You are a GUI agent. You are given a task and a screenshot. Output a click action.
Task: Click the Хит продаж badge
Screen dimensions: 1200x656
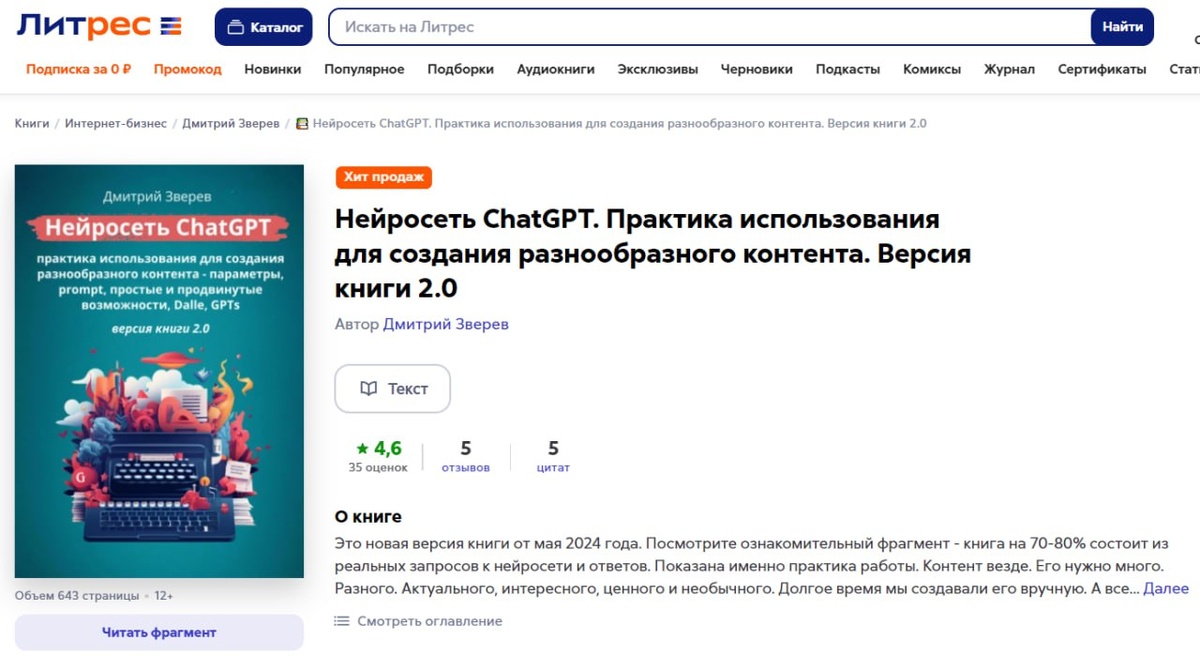coord(384,177)
